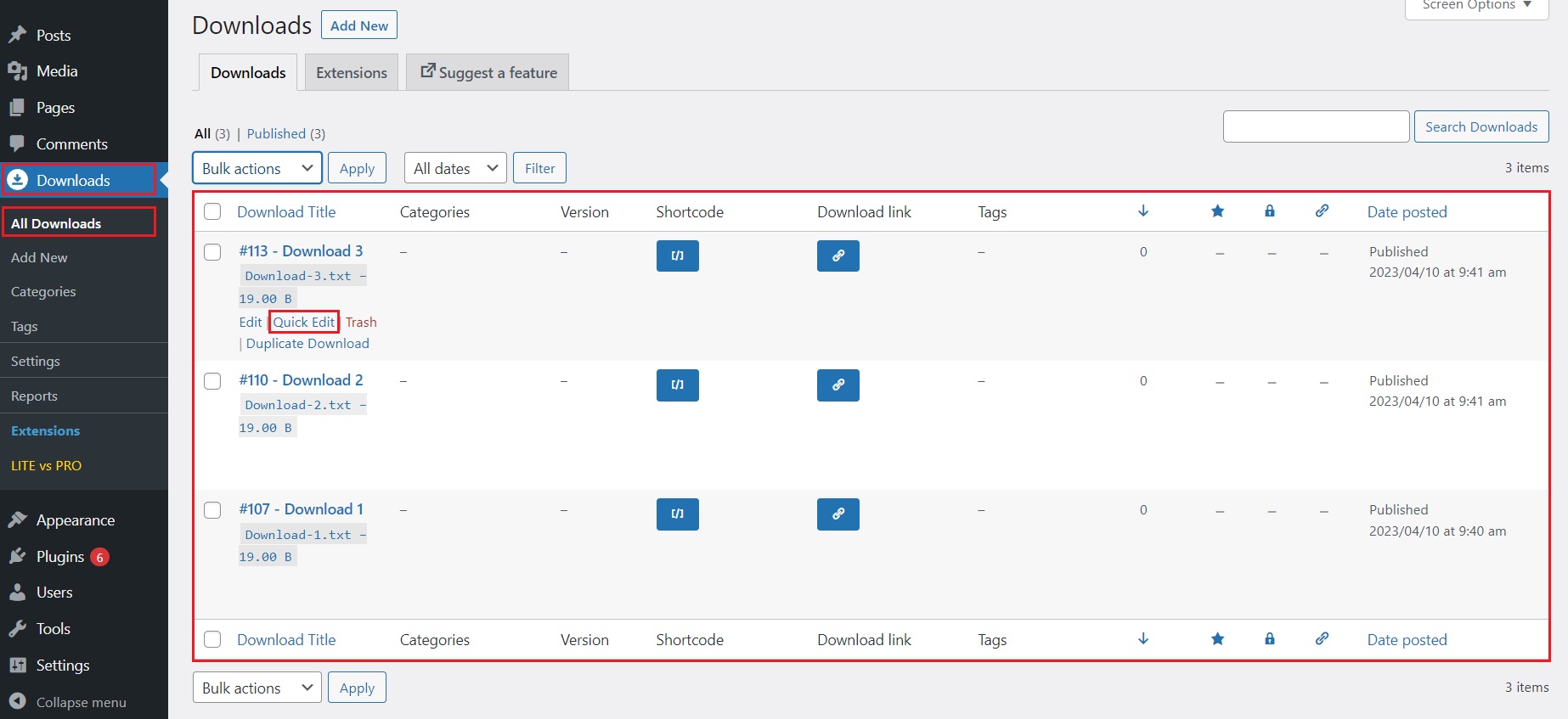Image resolution: width=1568 pixels, height=719 pixels.
Task: Click the Pages icon in sidebar
Action: point(17,108)
